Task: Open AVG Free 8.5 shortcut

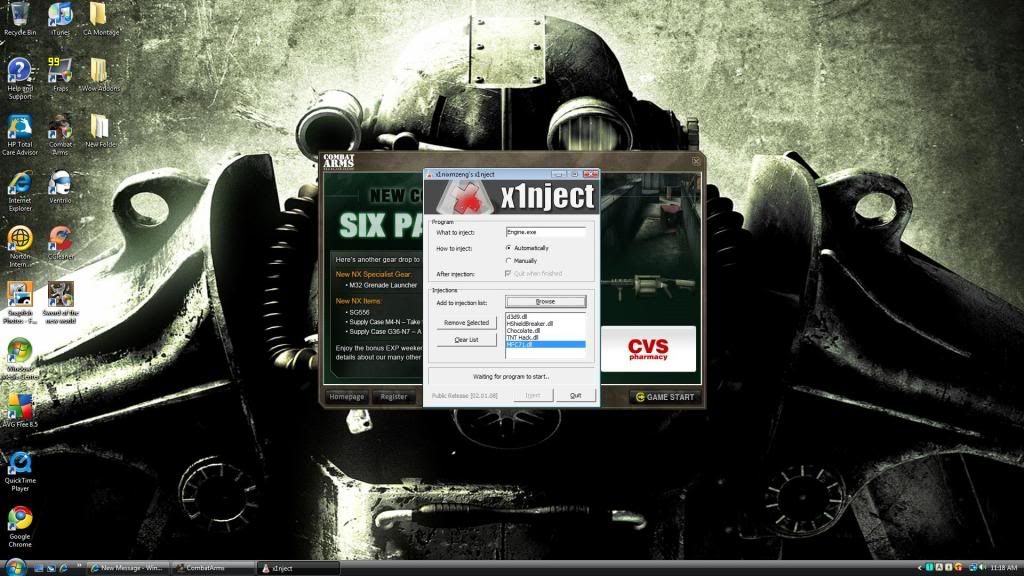Action: [x=20, y=411]
